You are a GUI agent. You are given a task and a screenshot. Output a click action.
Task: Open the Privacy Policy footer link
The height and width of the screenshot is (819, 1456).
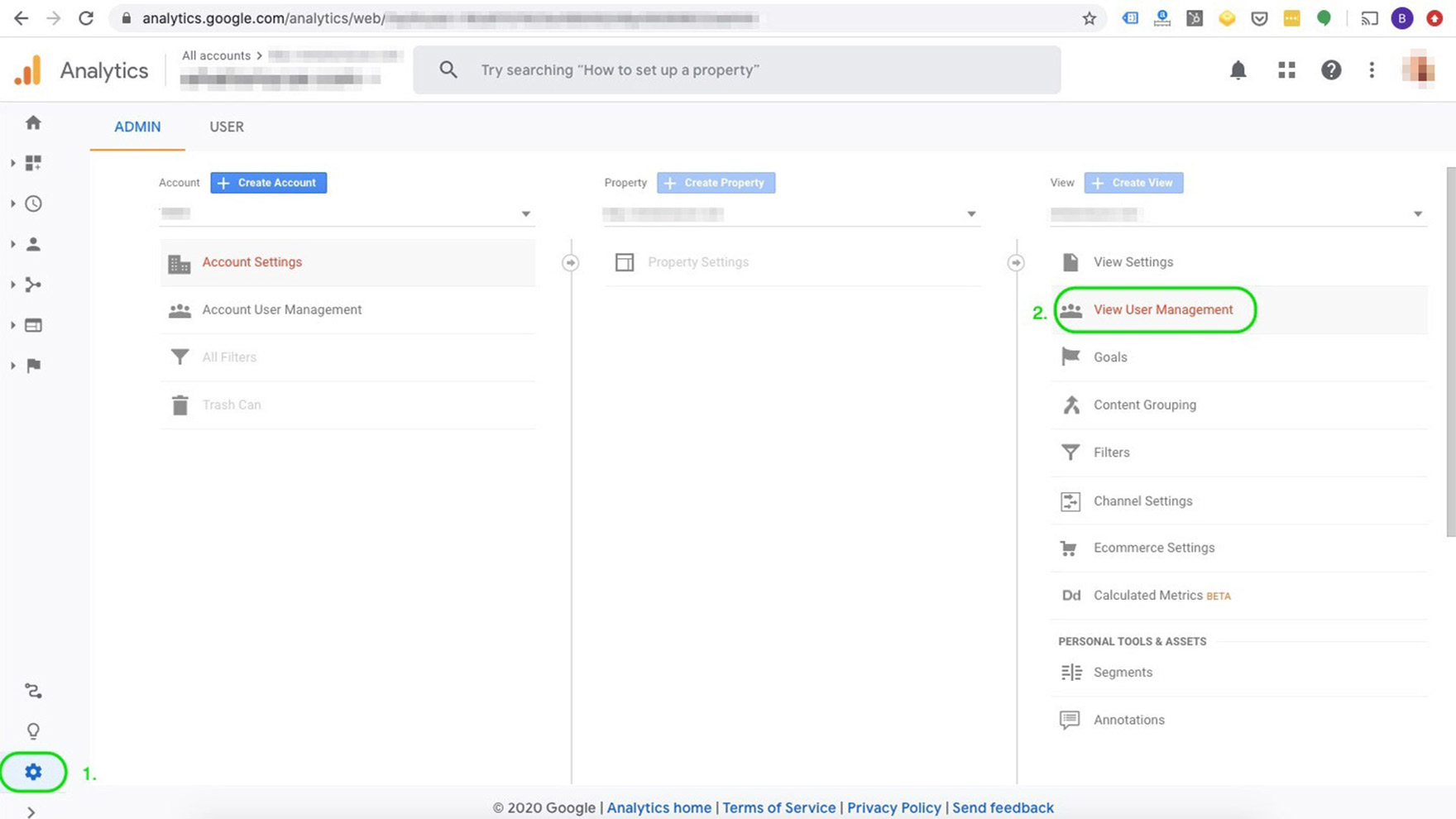(893, 807)
